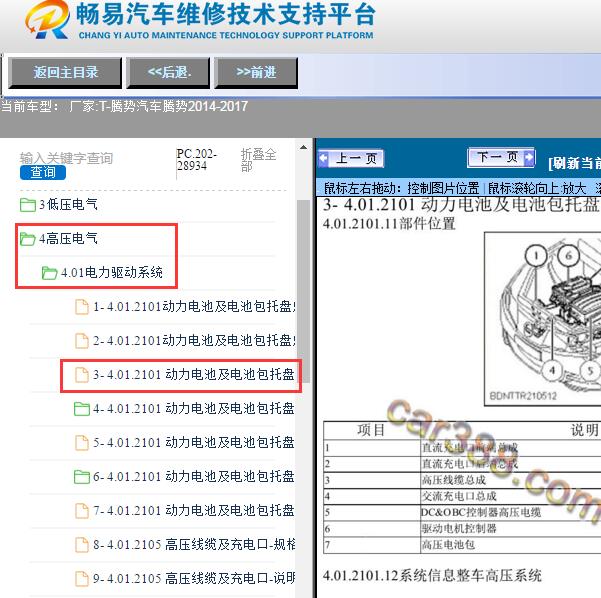Open folder entry 6-4.01.2101 动力电池及电池包托盘
This screenshot has width=601, height=598.
point(194,476)
